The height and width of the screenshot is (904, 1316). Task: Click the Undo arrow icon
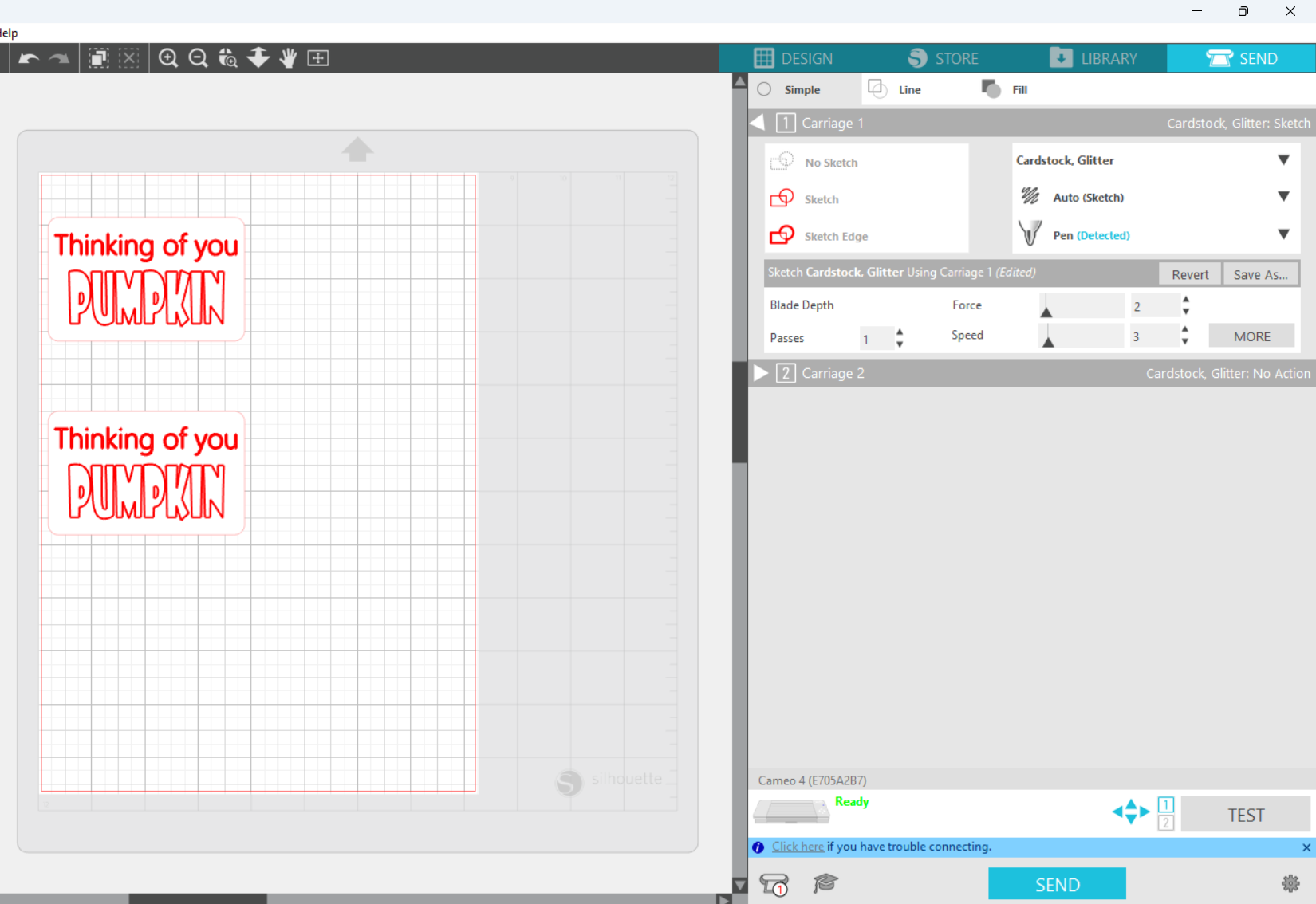(x=29, y=58)
